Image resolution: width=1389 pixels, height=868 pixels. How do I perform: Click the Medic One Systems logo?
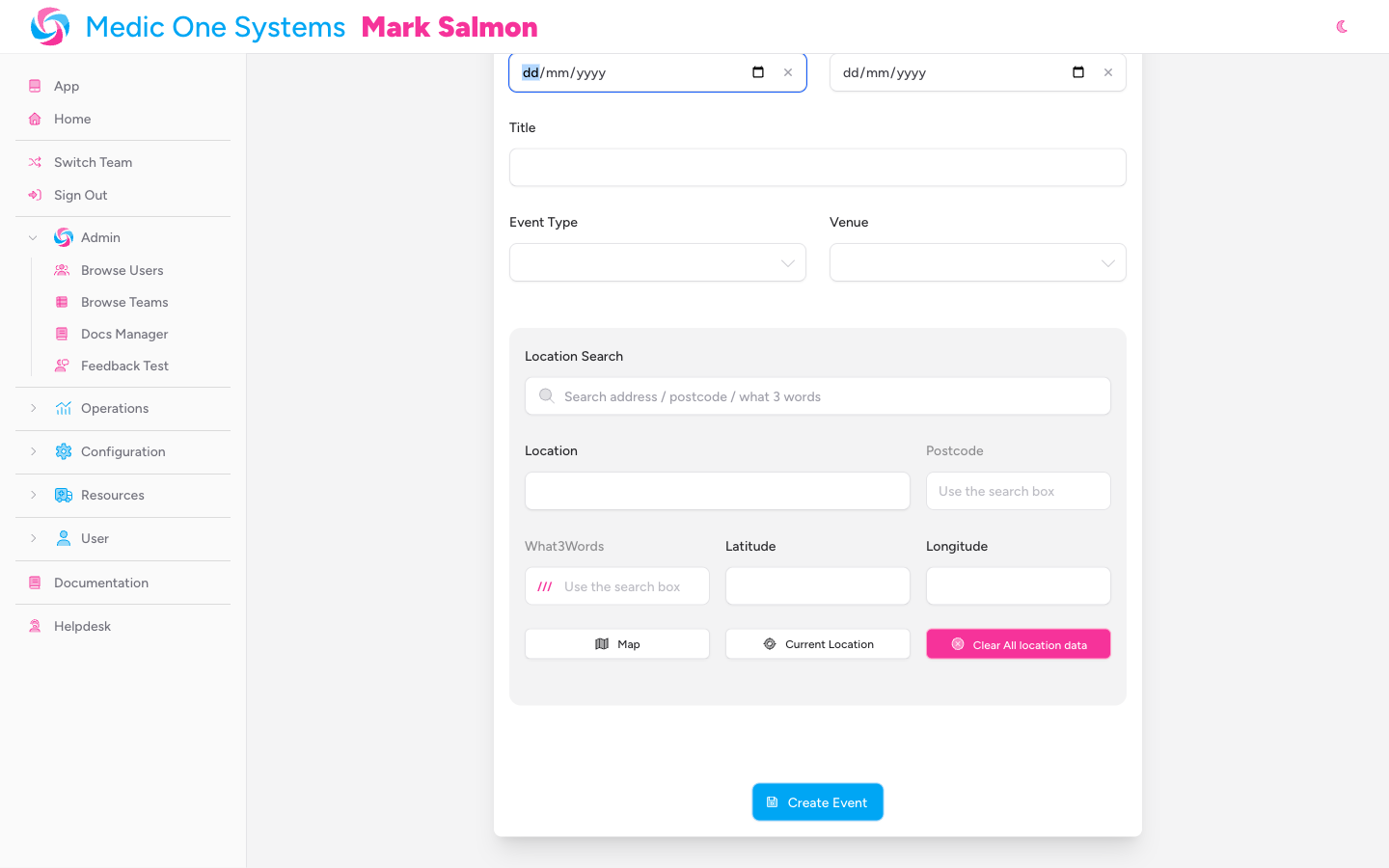point(49,26)
